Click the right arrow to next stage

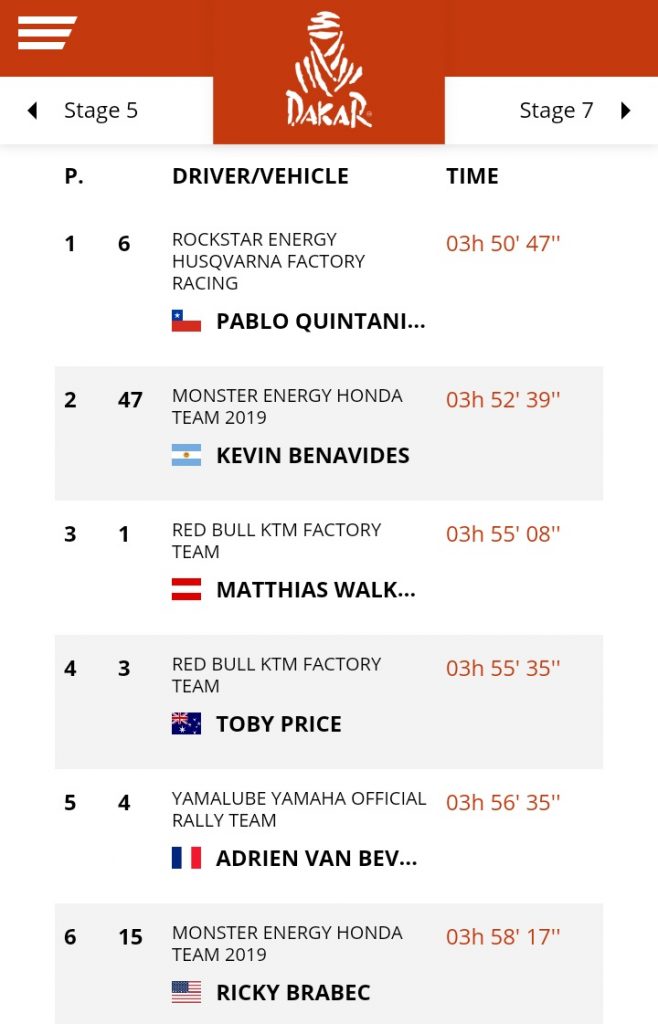click(x=626, y=111)
